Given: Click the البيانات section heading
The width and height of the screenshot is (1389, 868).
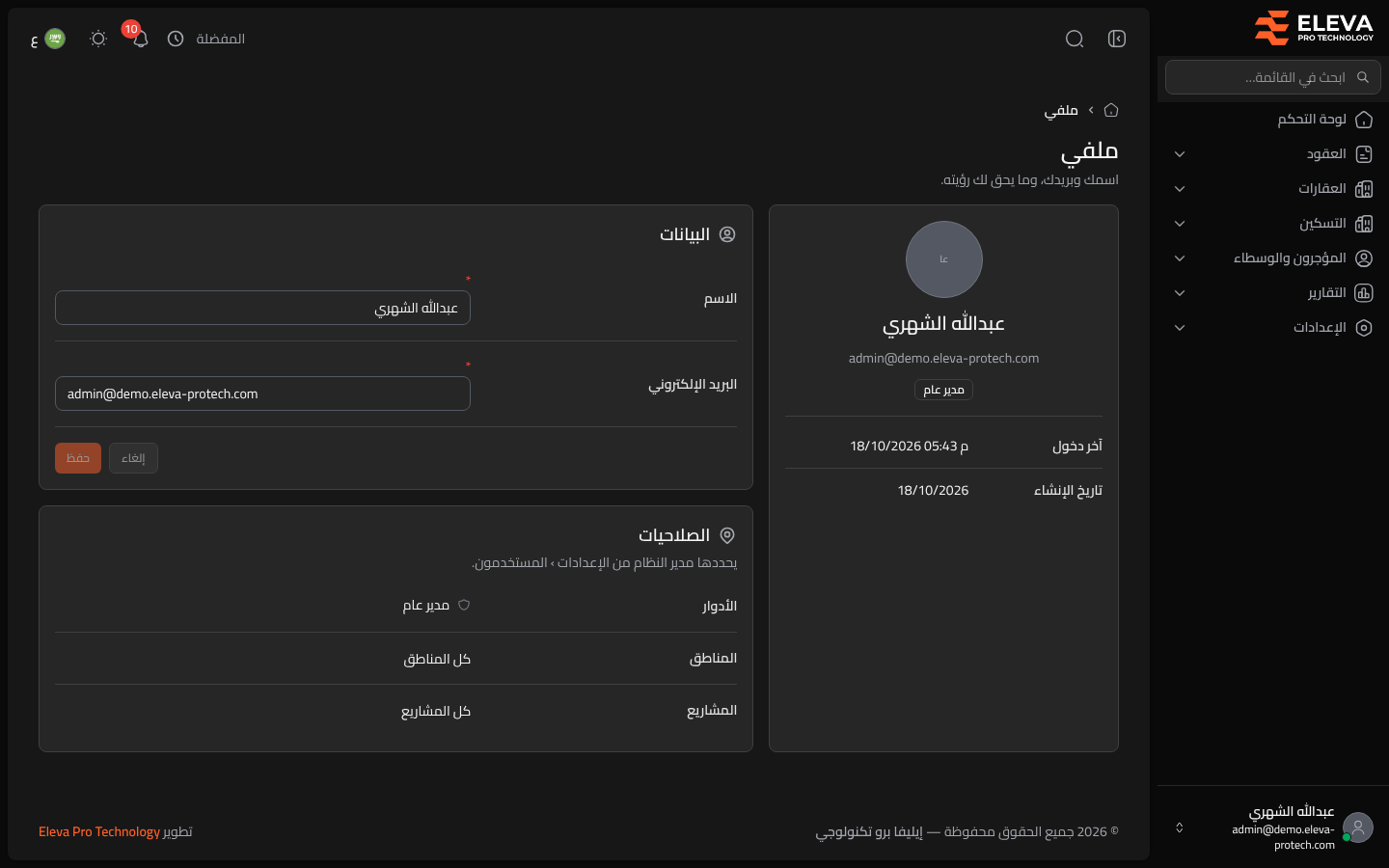Looking at the screenshot, I should pyautogui.click(x=685, y=234).
